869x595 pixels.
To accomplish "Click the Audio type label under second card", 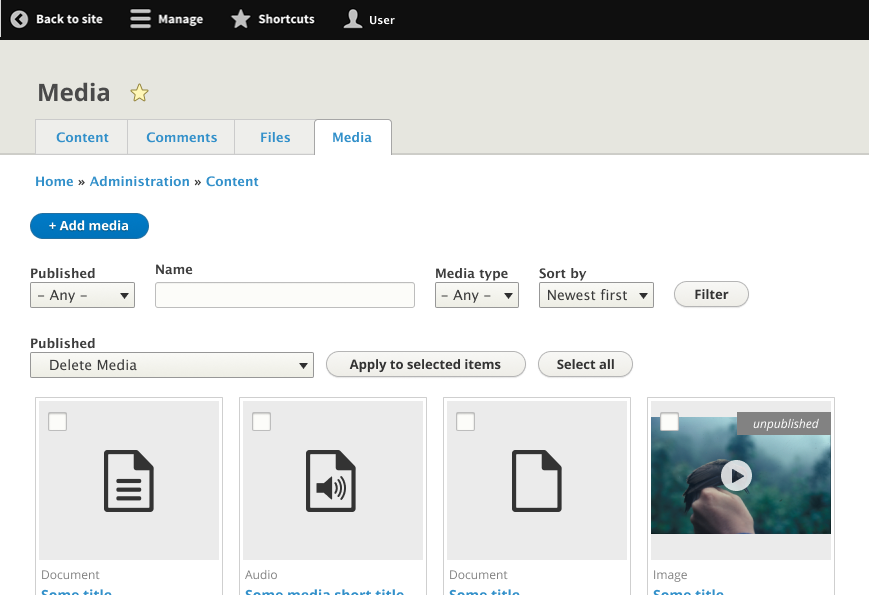I will click(x=261, y=575).
